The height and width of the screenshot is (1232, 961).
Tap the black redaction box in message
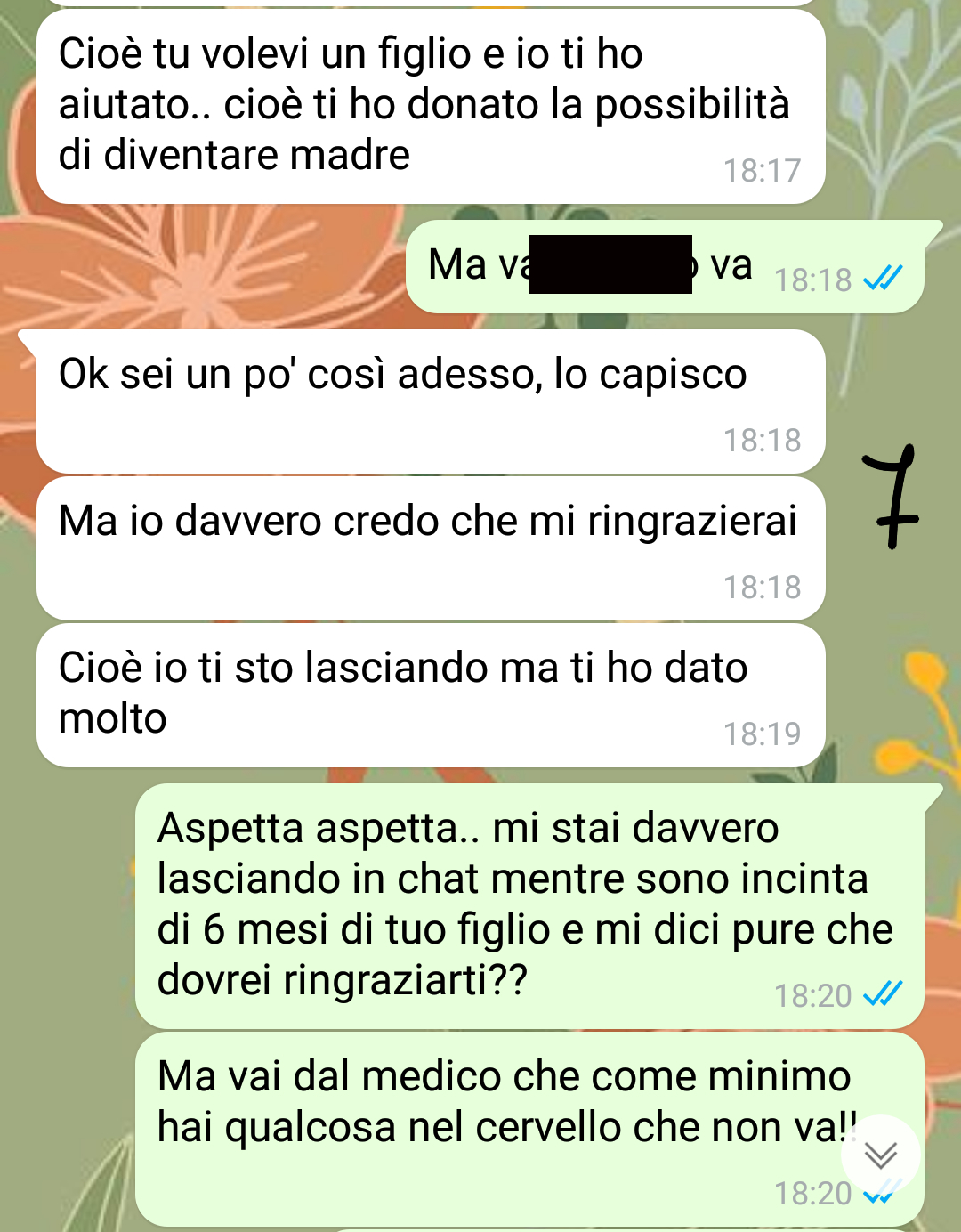point(610,263)
